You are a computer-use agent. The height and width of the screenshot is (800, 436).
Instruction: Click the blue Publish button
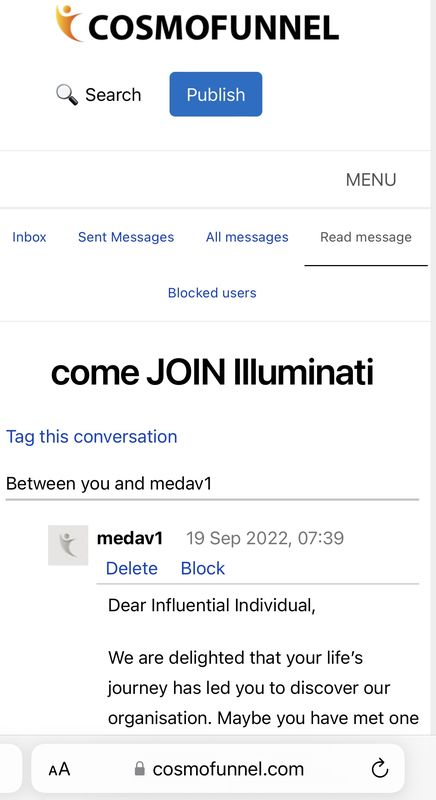pyautogui.click(x=216, y=94)
